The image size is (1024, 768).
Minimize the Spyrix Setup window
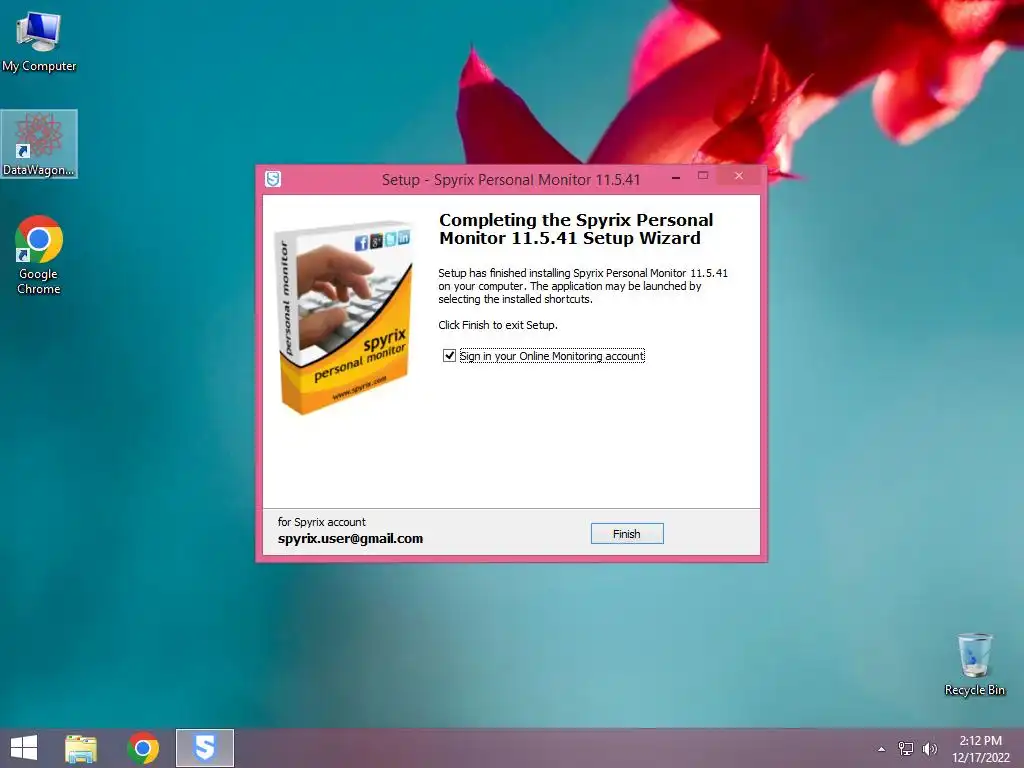(x=676, y=176)
